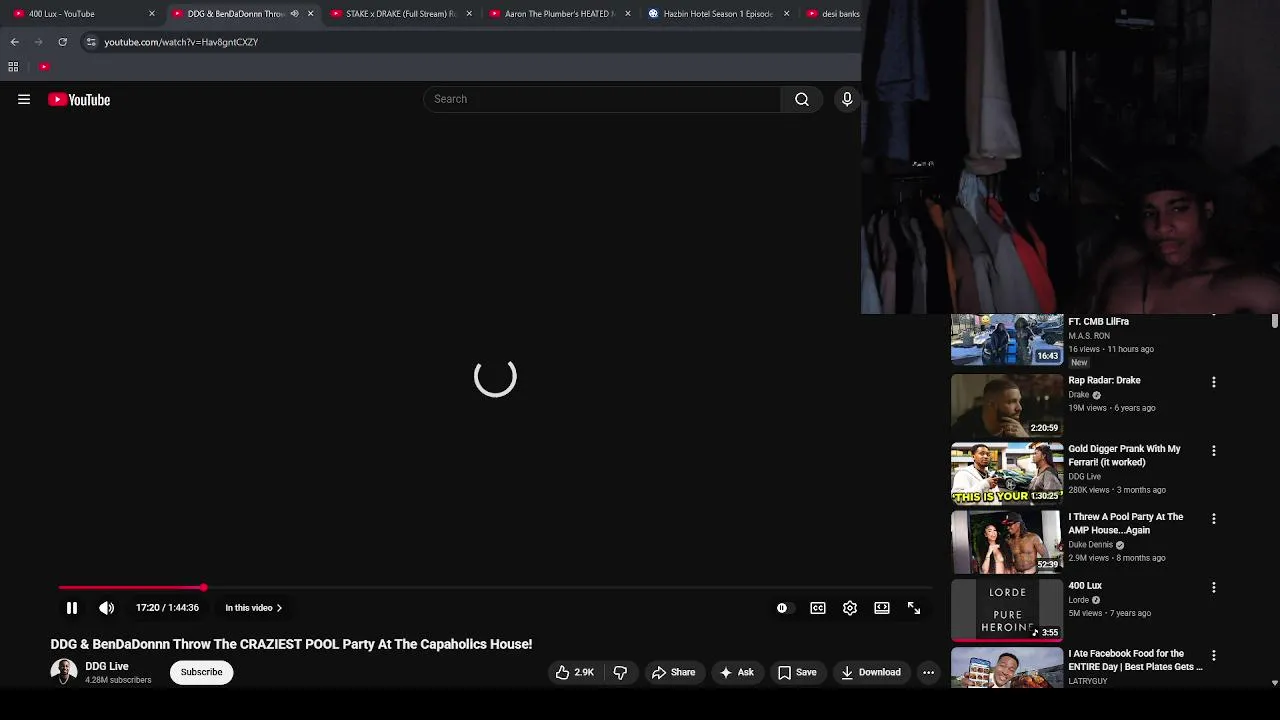Screen dimensions: 1280x720
Task: Open options for Pool Party AMP House video
Action: [1214, 519]
